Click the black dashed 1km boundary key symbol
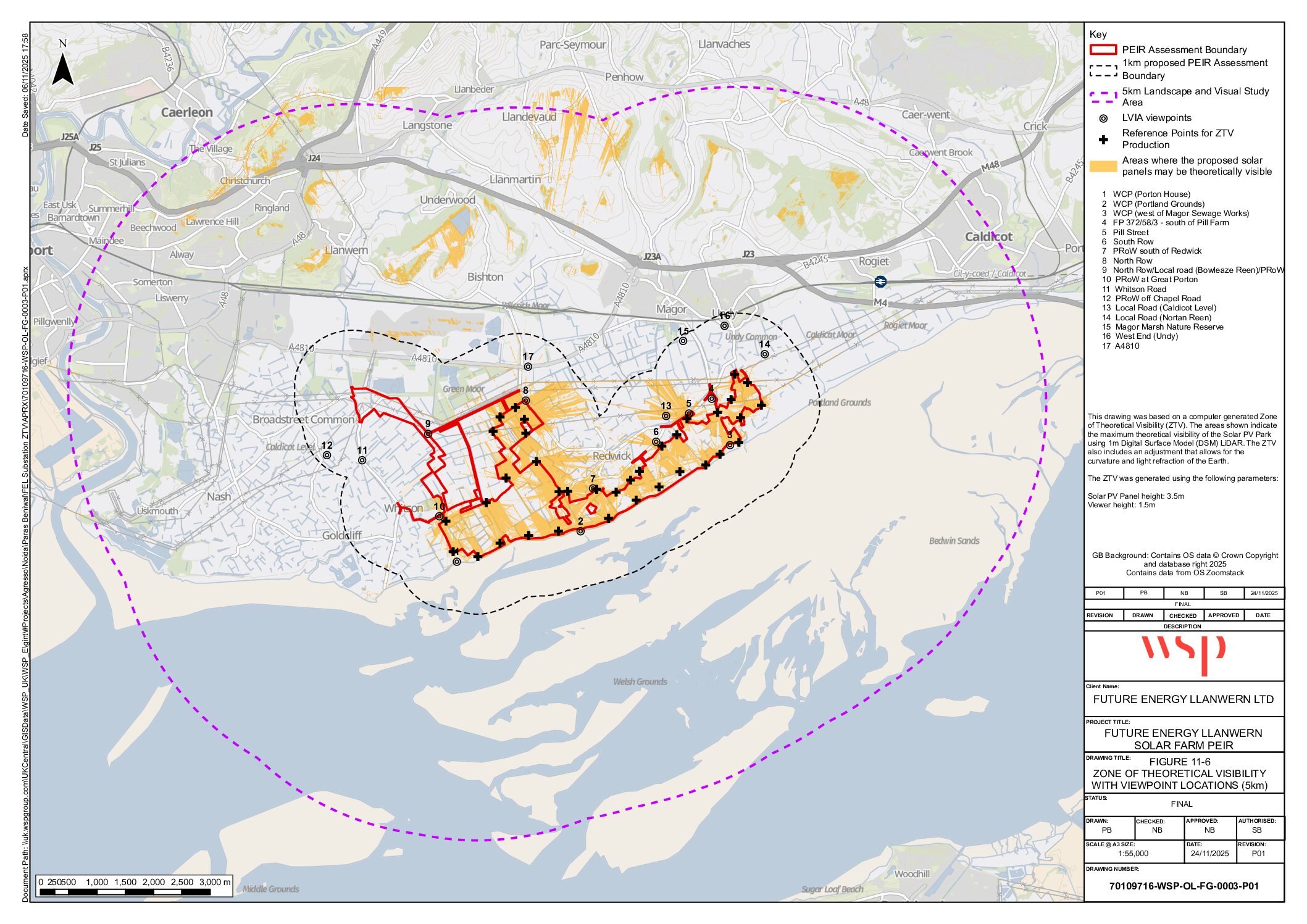 tap(1103, 70)
